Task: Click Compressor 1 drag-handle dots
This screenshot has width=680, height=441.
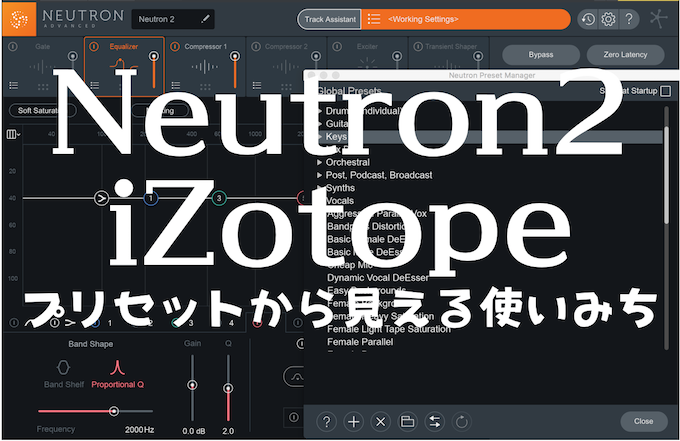Action: coord(205,86)
